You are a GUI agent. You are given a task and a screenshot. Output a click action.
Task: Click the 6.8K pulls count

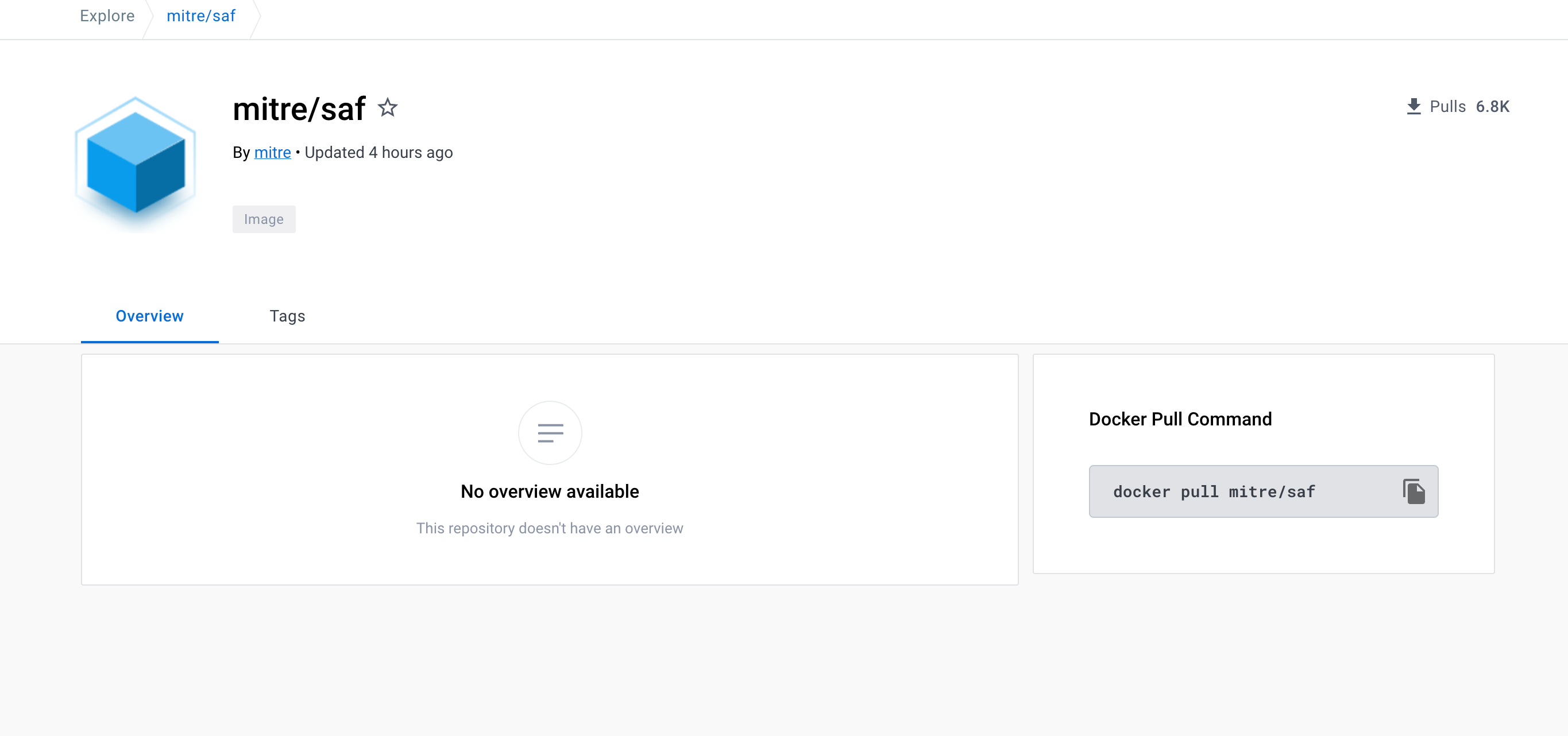point(1492,106)
